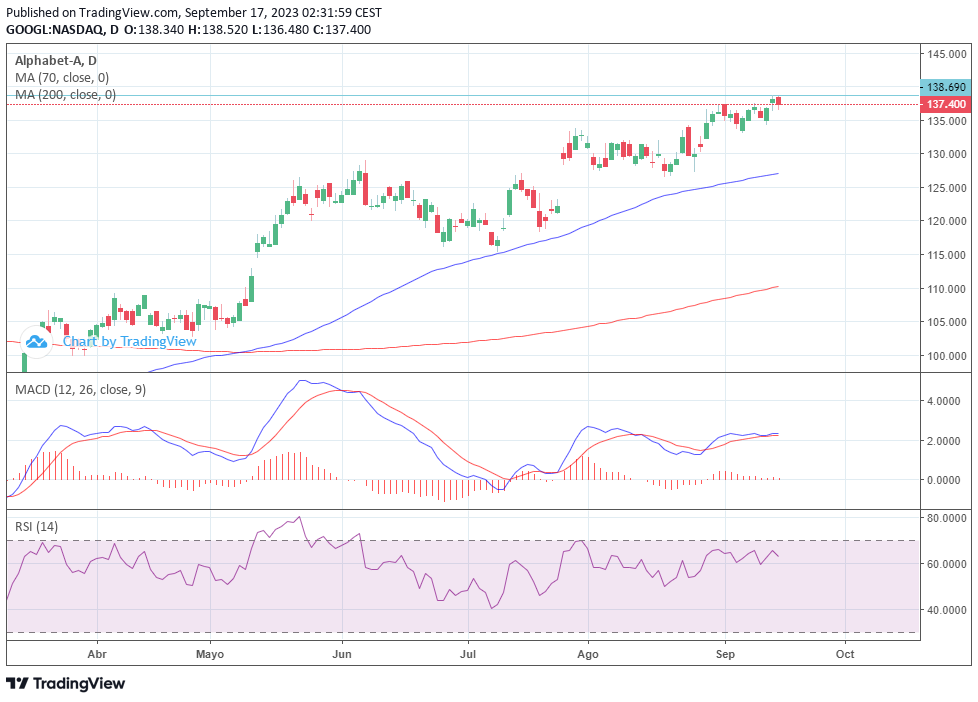Click the RSI 40.0000 scale label
The height and width of the screenshot is (702, 978).
pos(946,610)
